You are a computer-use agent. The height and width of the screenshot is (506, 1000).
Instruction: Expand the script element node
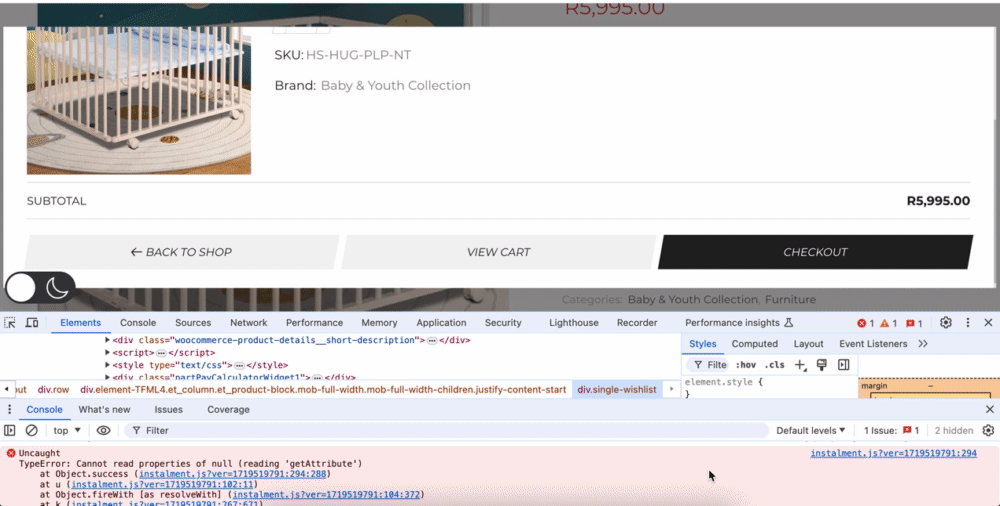click(107, 352)
